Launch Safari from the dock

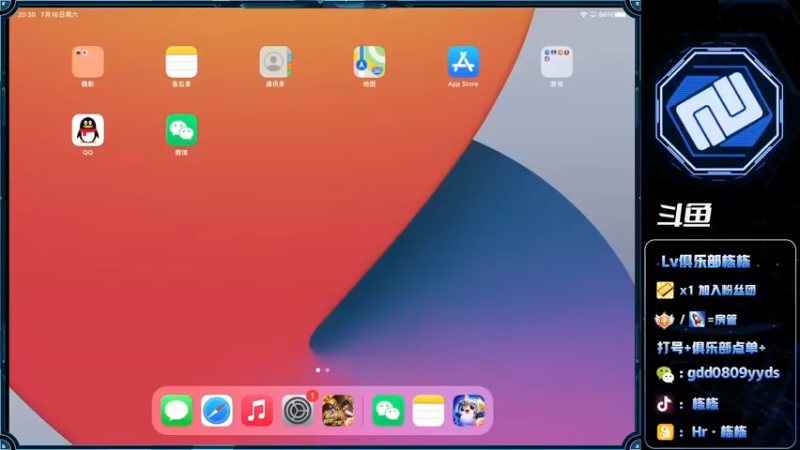(x=217, y=410)
